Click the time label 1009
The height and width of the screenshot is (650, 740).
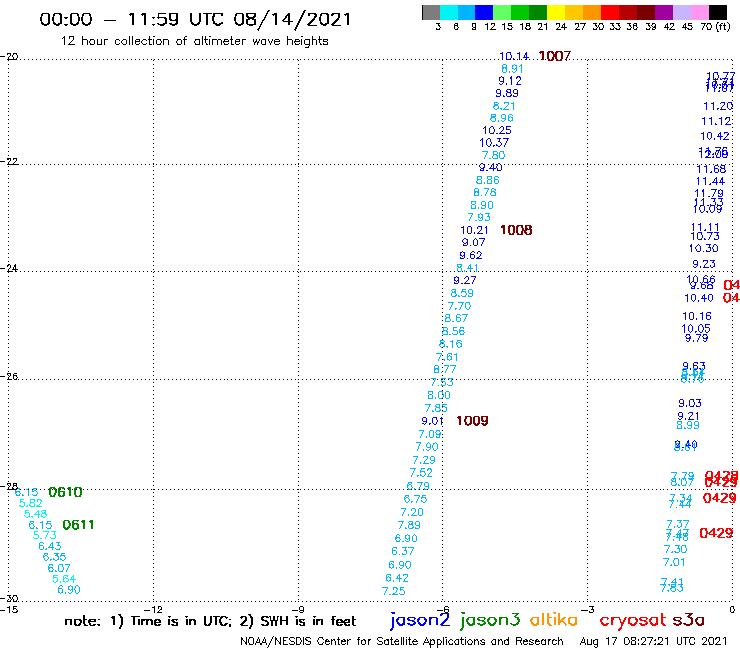pos(472,421)
